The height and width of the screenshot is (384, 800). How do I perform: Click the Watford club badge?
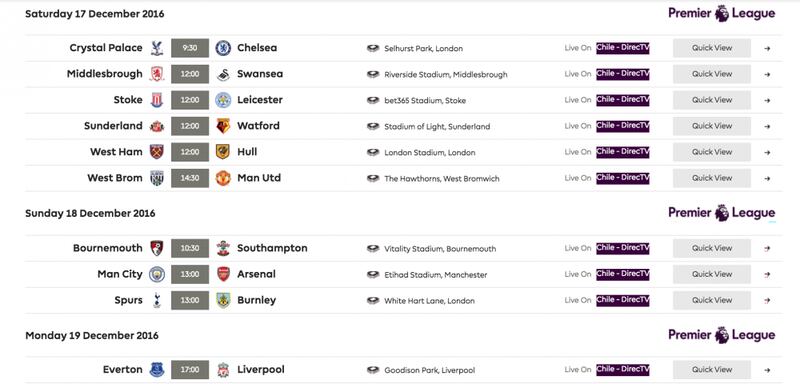[223, 126]
